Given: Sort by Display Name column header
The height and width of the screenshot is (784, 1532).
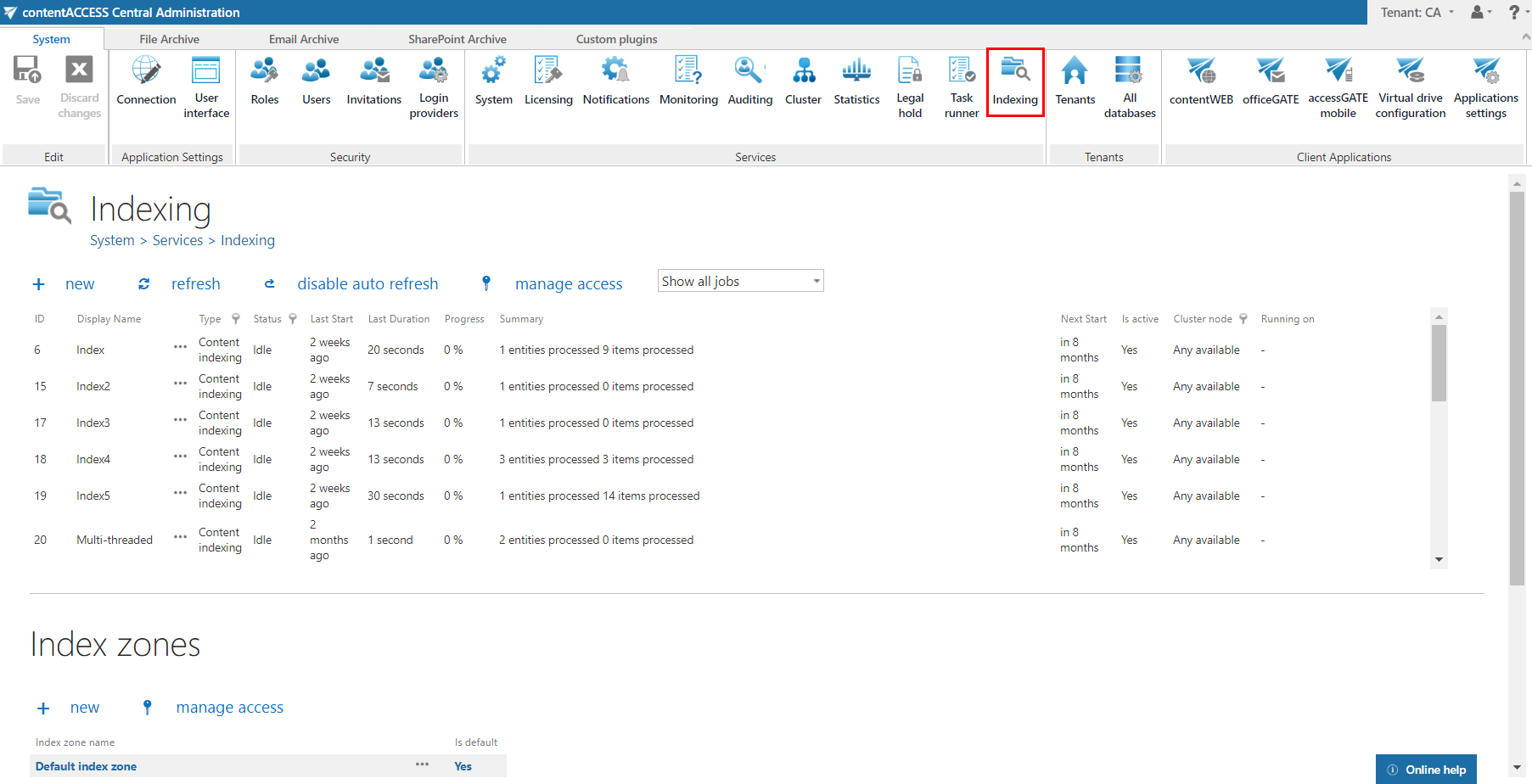Looking at the screenshot, I should 109,319.
